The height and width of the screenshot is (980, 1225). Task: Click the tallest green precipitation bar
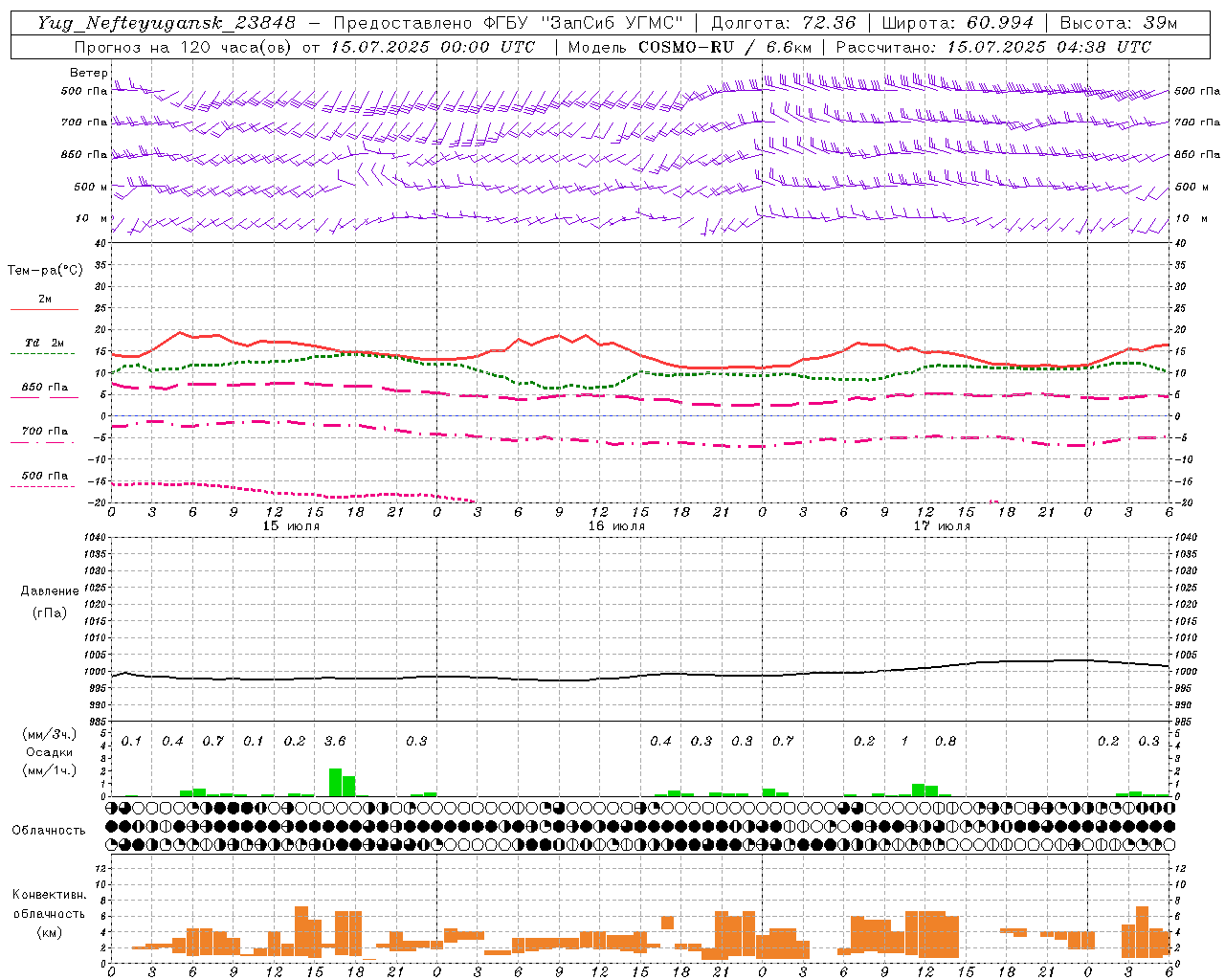tap(335, 782)
